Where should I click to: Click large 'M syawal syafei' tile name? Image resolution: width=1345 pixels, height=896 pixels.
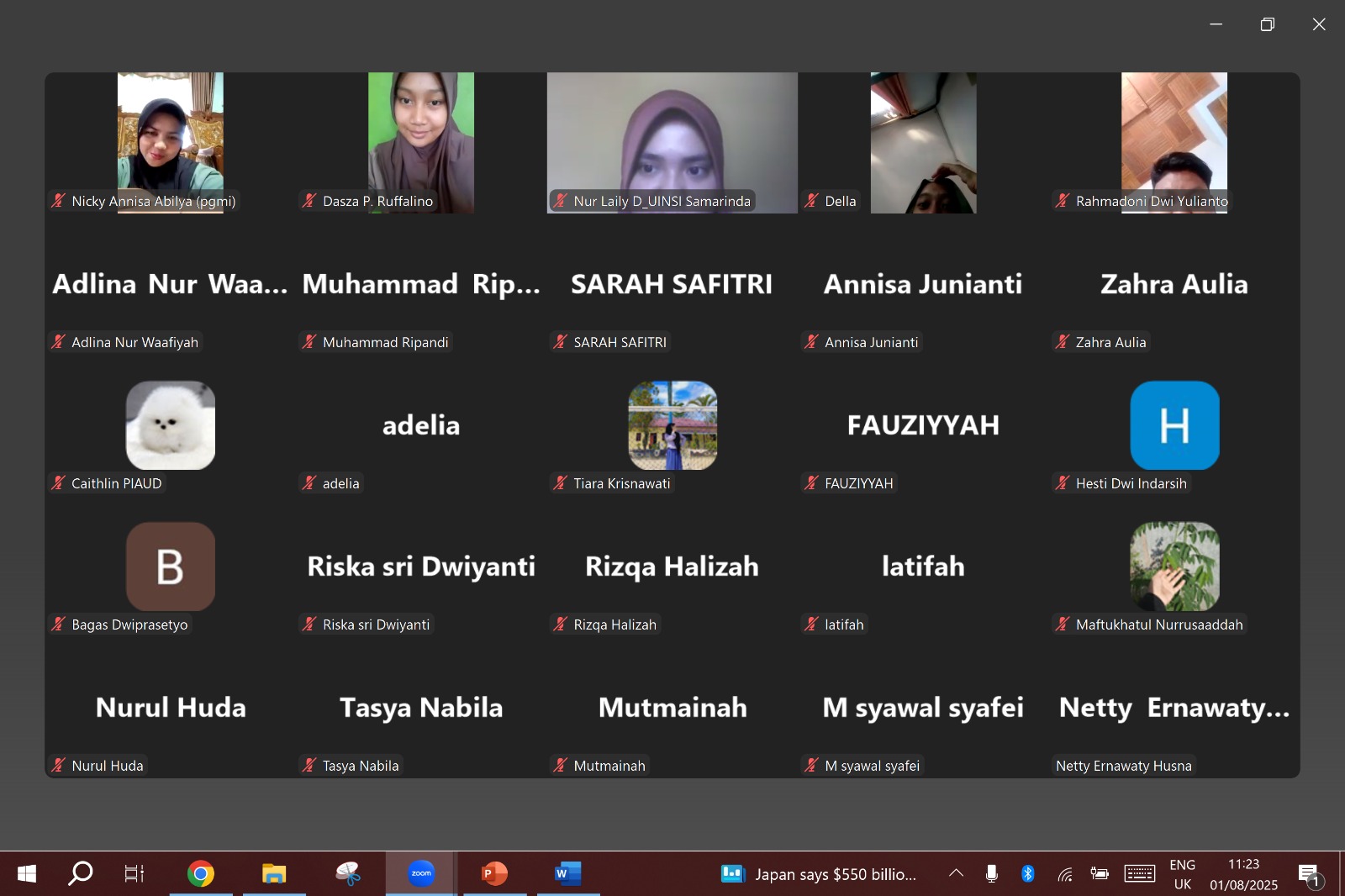(x=923, y=708)
